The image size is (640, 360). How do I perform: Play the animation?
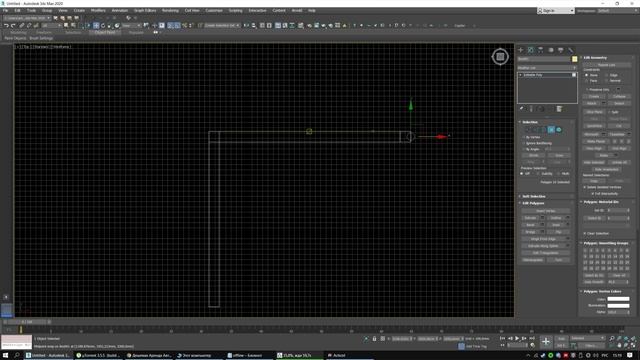(517, 338)
